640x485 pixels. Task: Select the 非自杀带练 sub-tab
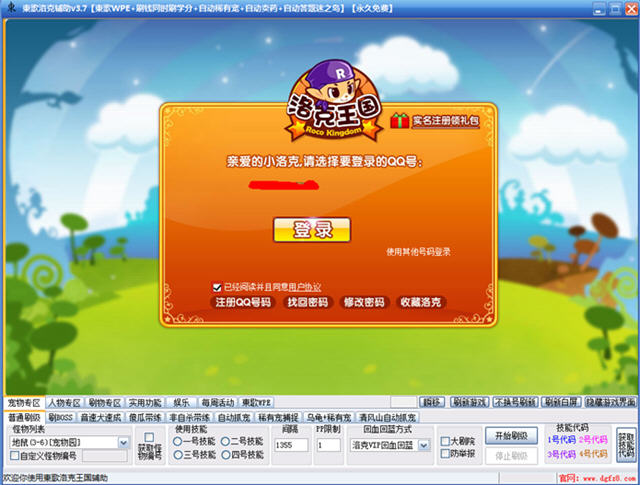189,418
